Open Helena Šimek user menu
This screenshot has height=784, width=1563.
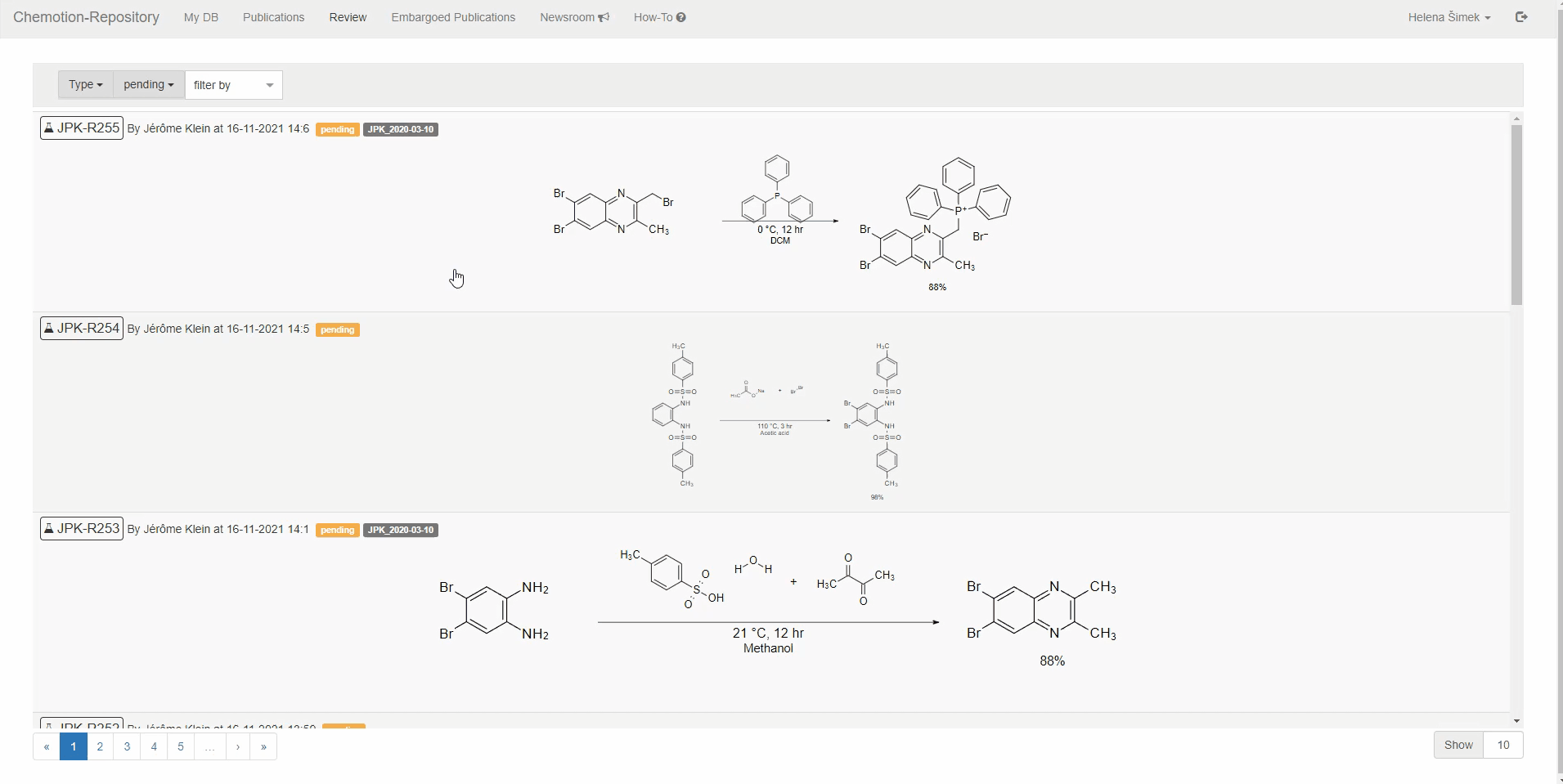[x=1448, y=17]
